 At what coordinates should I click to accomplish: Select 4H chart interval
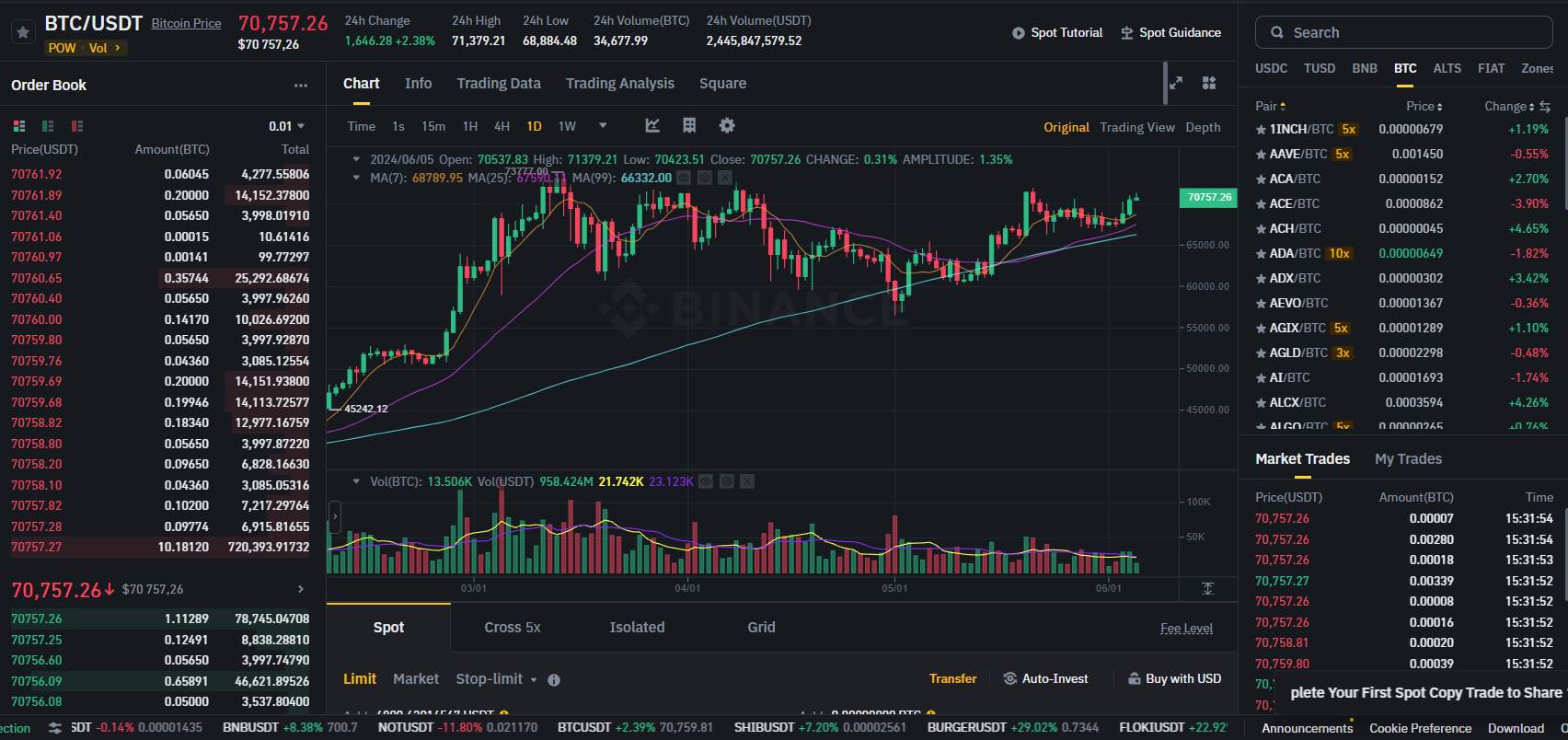502,126
